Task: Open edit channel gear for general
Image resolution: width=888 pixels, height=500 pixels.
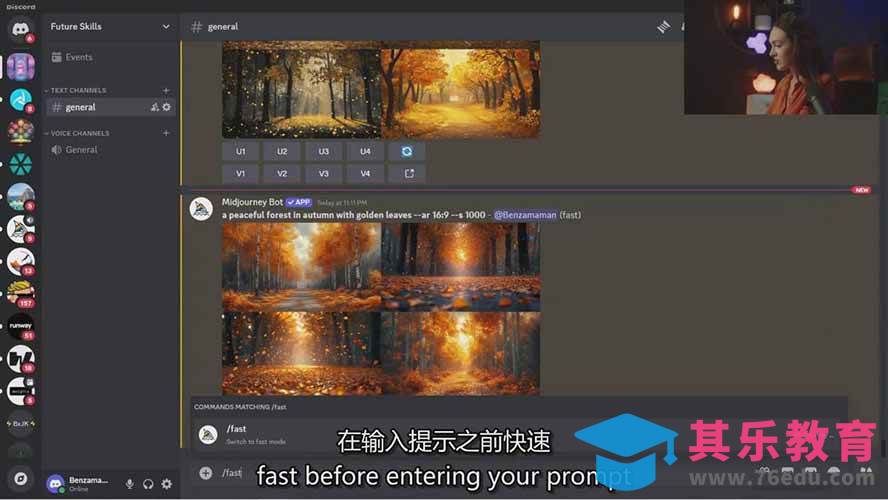Action: [166, 107]
